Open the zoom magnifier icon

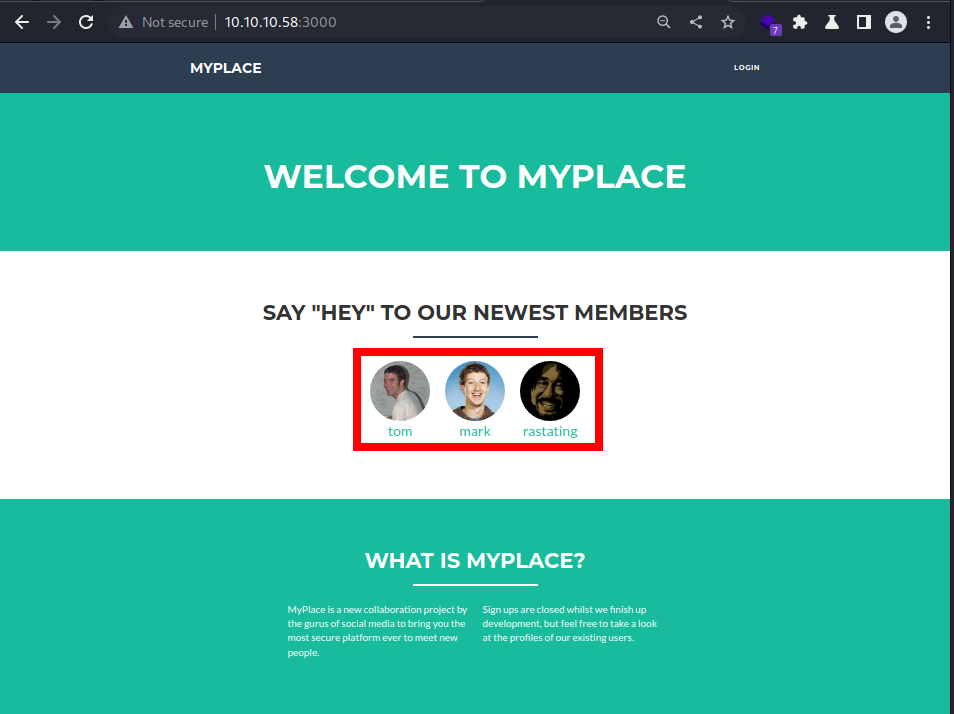(x=664, y=23)
